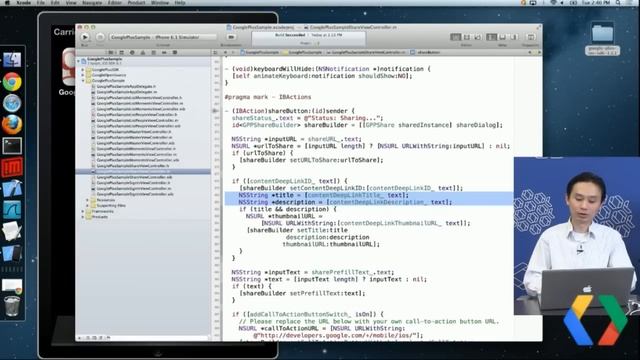The height and width of the screenshot is (360, 640).
Task: Launch Google Chrome from the Dock
Action: tap(12, 82)
